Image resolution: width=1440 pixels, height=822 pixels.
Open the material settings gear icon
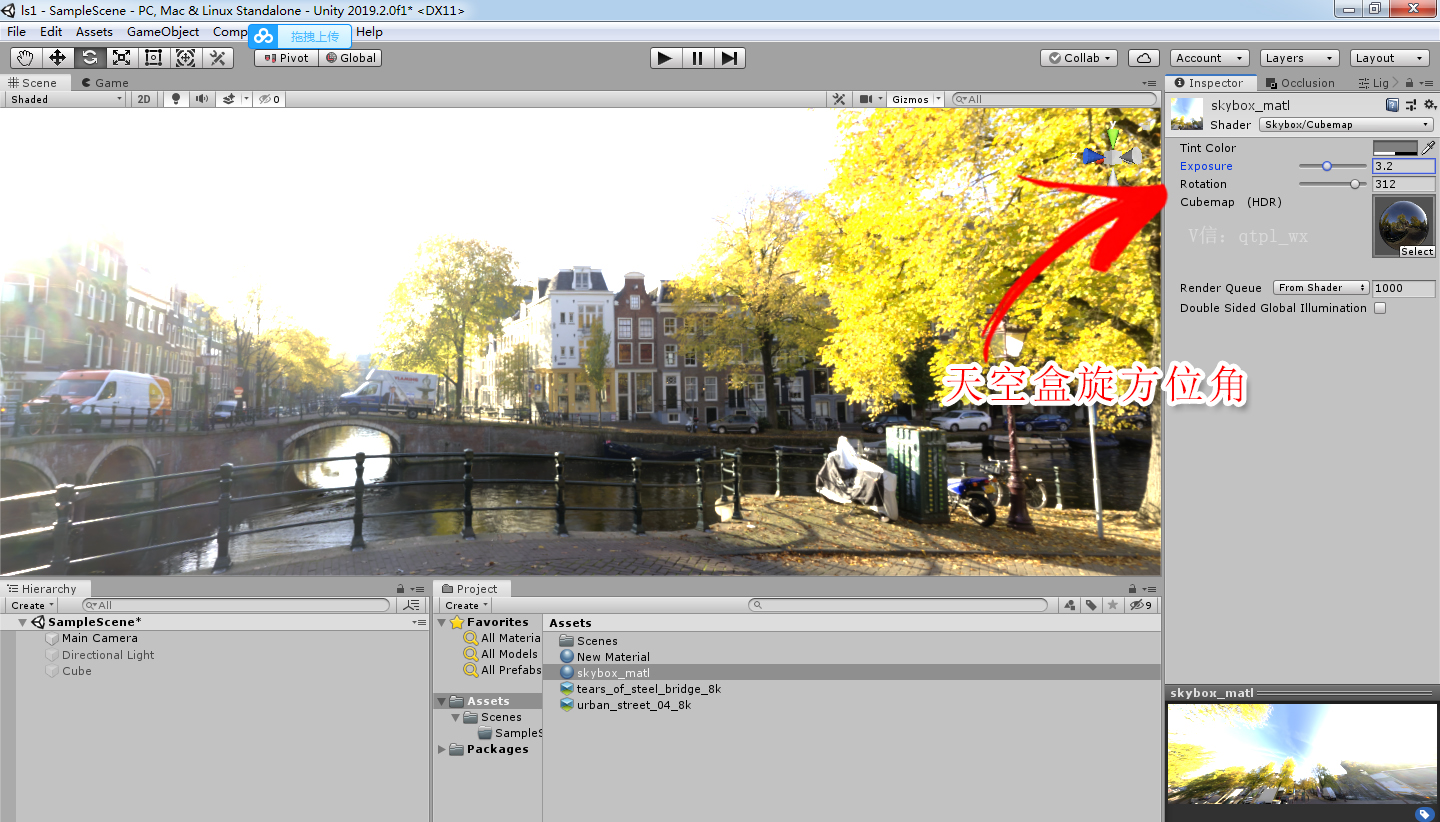click(x=1428, y=105)
